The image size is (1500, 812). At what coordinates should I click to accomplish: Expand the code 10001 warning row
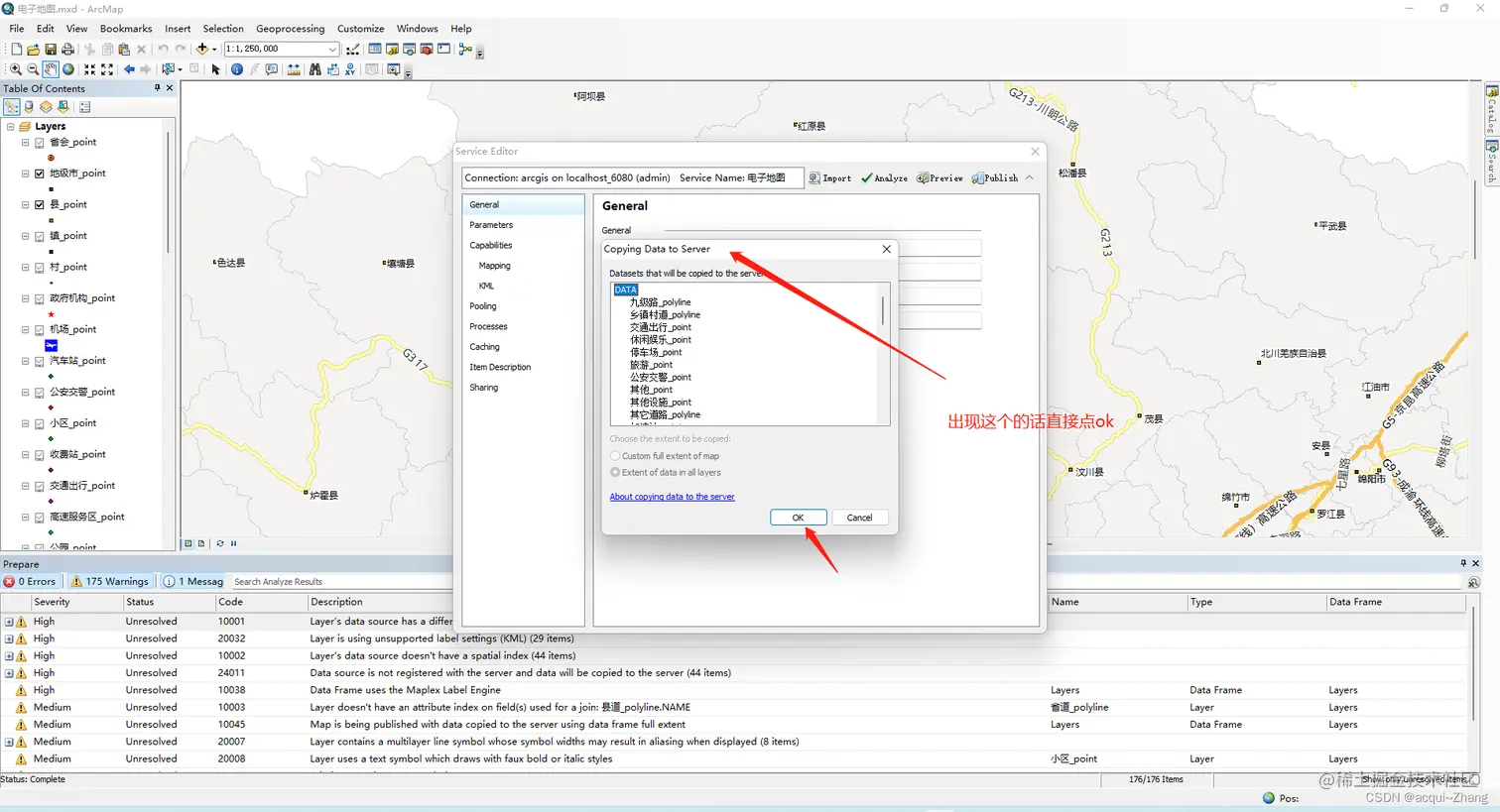[x=9, y=622]
